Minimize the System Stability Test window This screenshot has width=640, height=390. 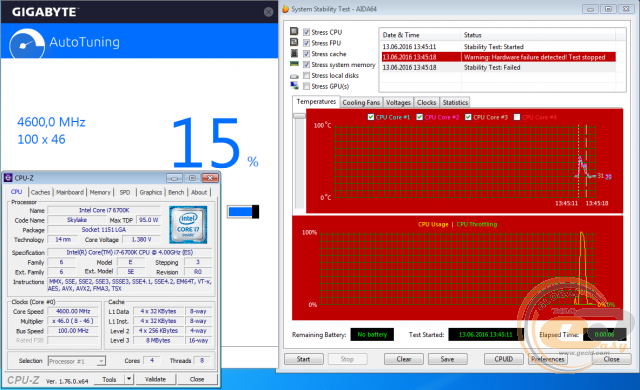click(590, 9)
